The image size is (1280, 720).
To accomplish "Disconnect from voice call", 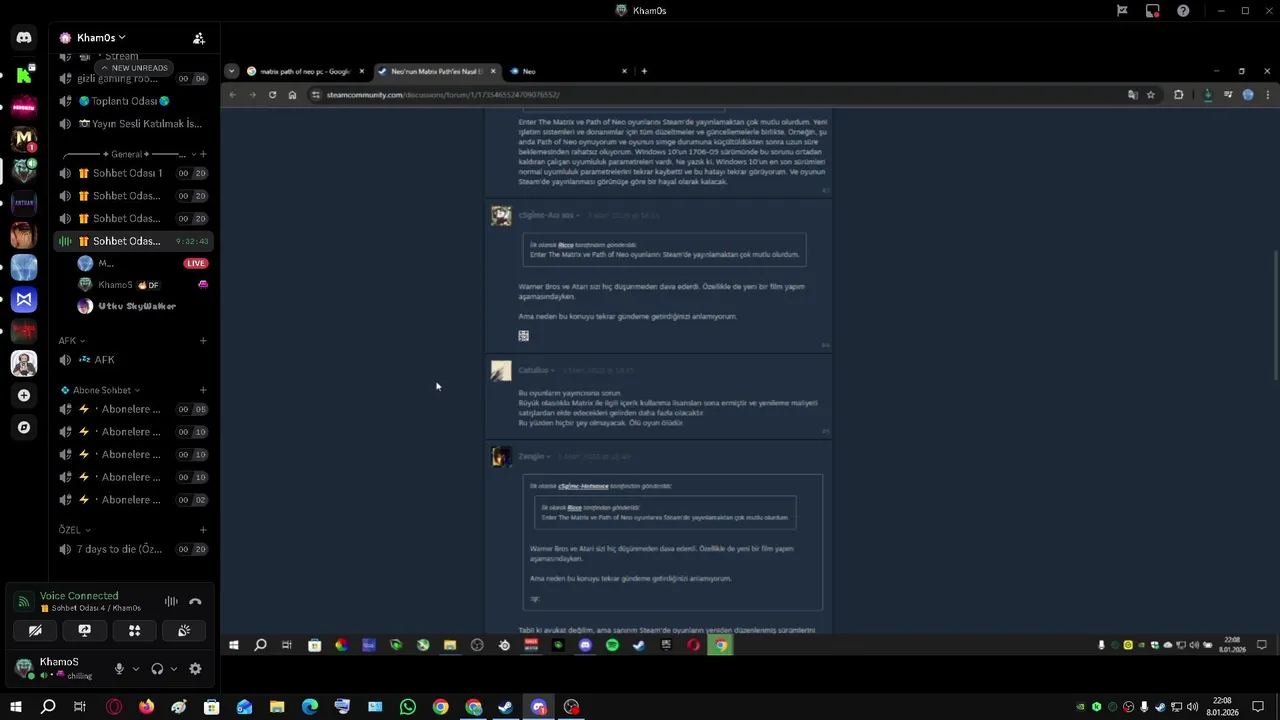I will tap(195, 602).
